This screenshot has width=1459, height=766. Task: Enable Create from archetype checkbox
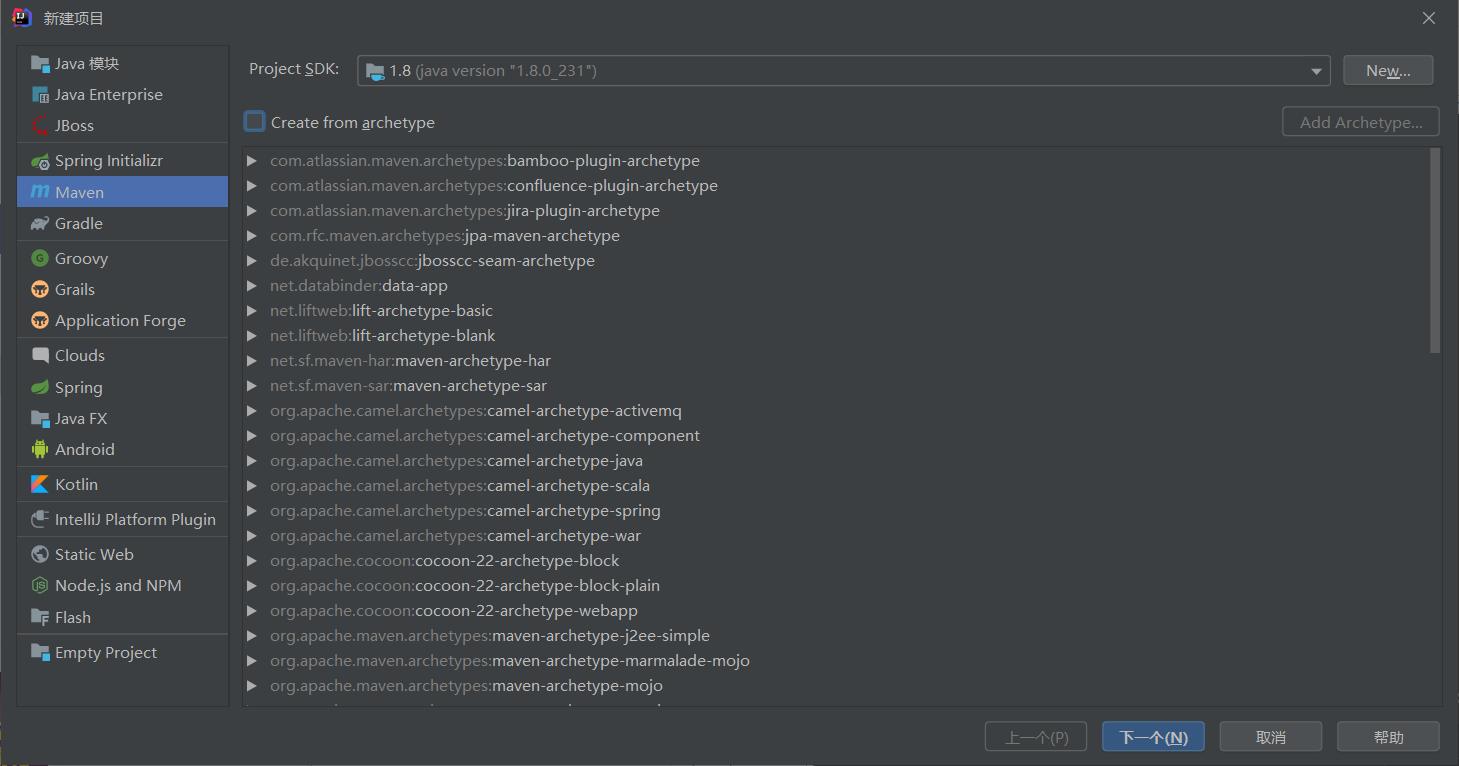click(255, 122)
